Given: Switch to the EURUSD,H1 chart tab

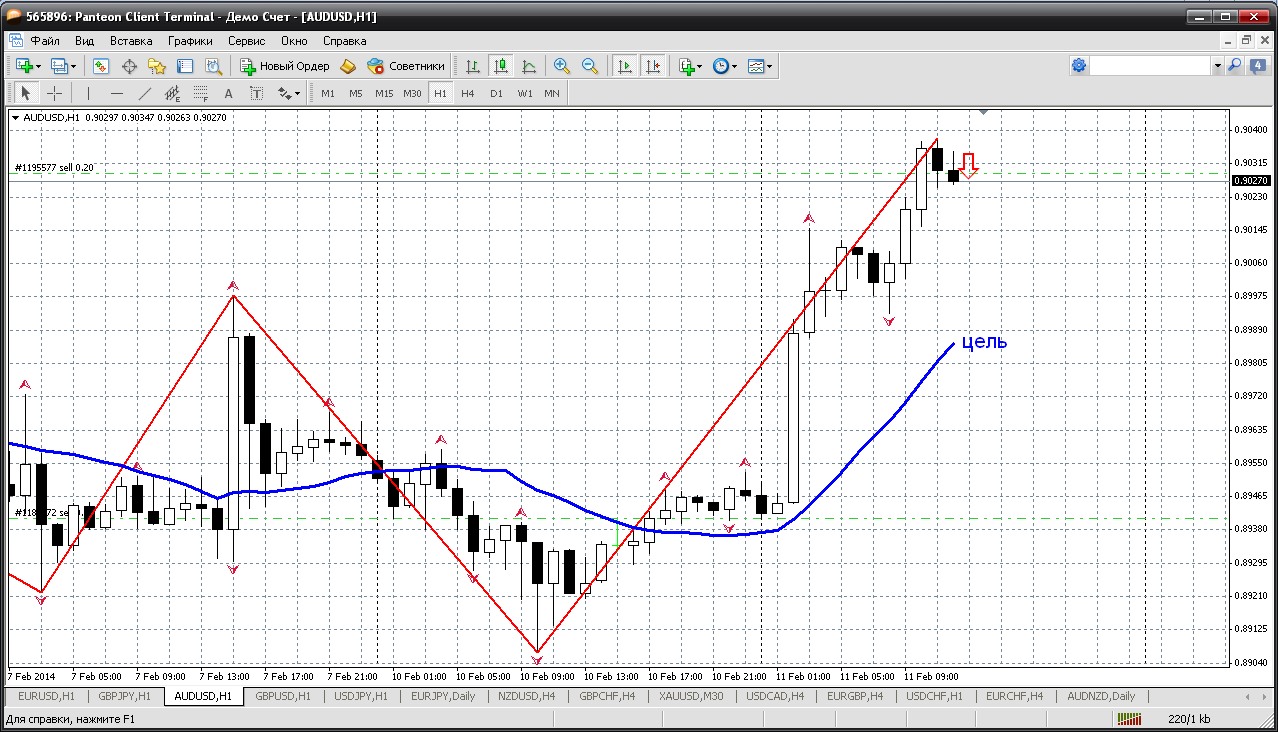Looking at the screenshot, I should (x=46, y=696).
